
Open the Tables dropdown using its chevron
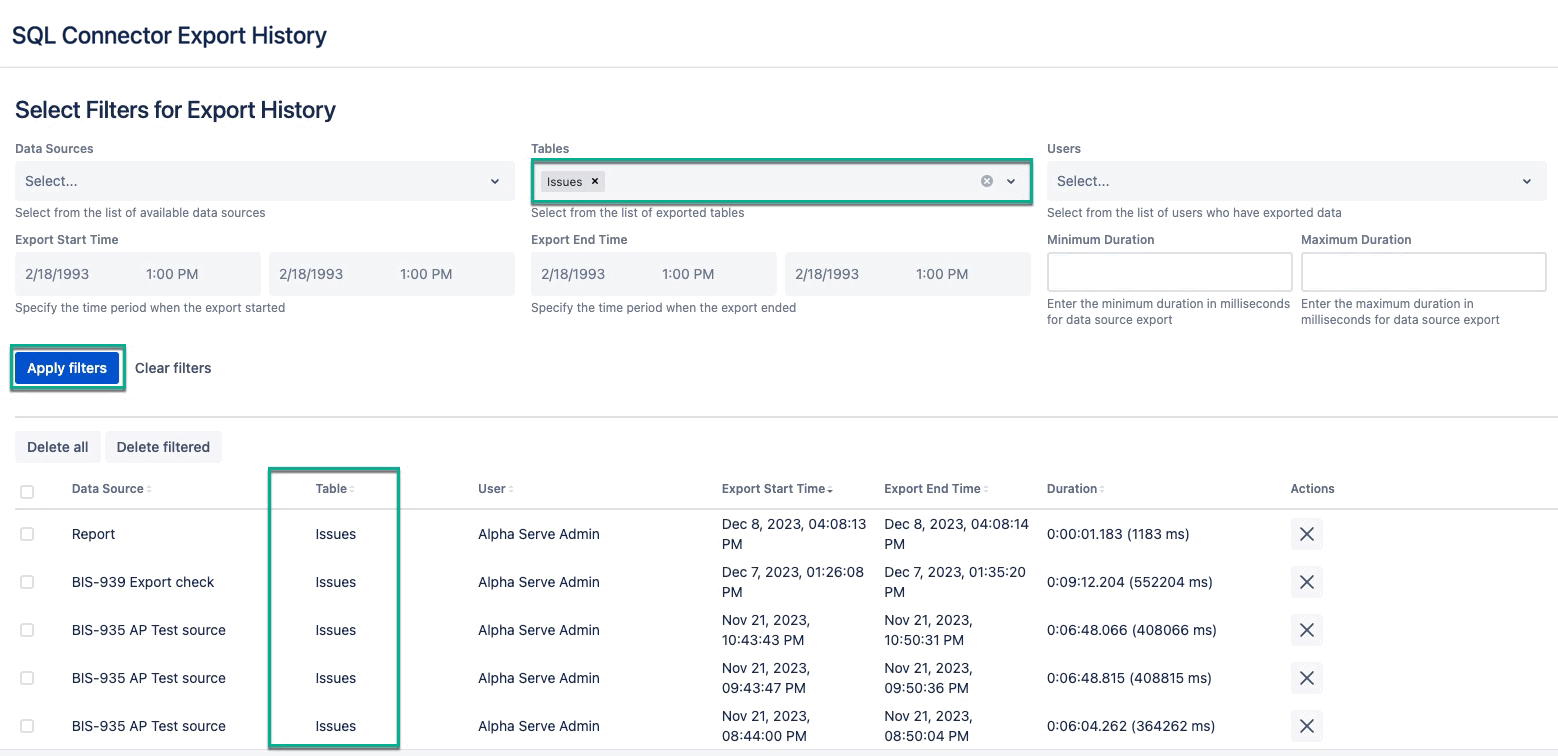[1013, 181]
